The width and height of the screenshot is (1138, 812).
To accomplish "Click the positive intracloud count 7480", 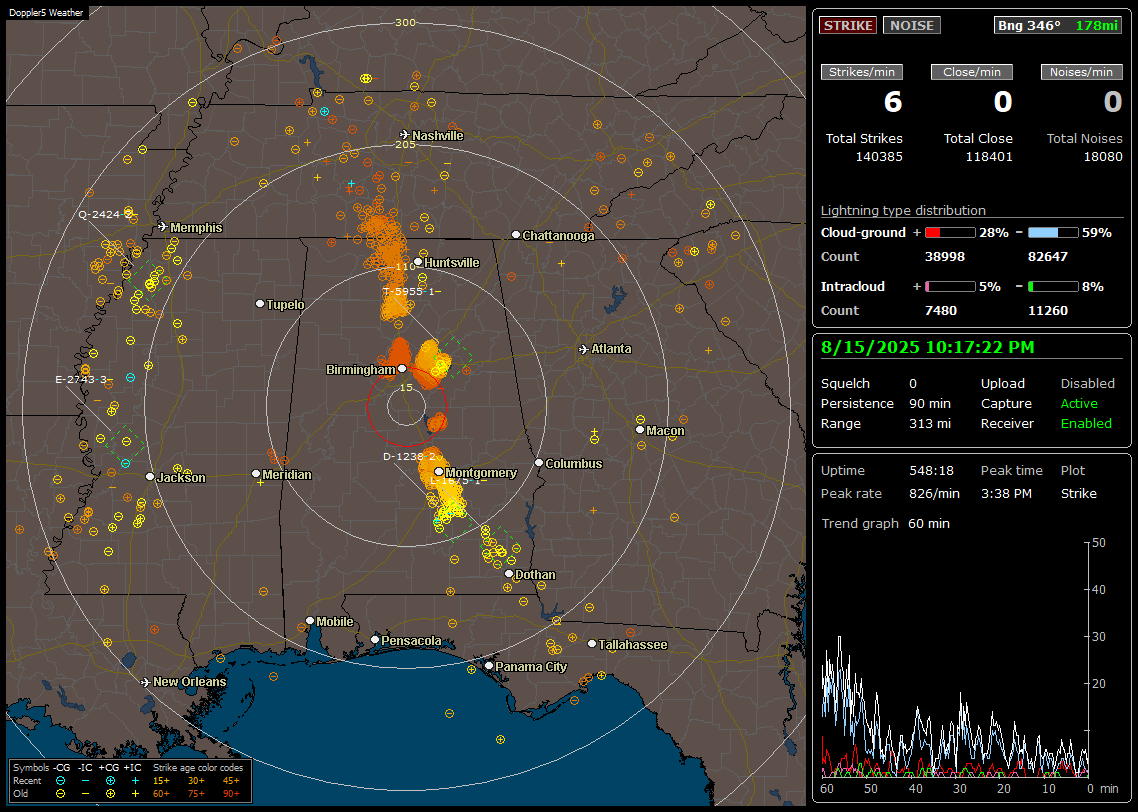I will (x=941, y=311).
